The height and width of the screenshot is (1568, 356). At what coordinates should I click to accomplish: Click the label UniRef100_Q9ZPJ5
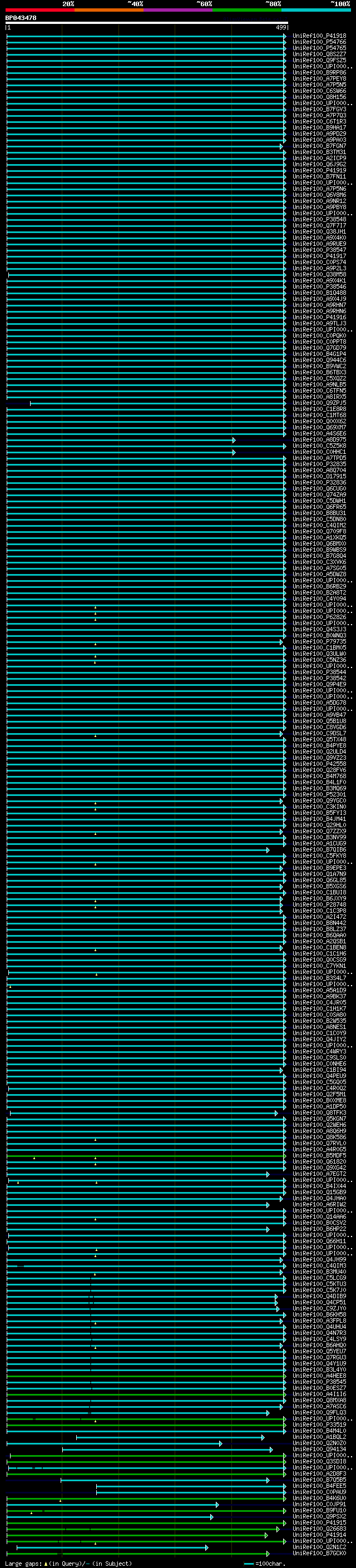[x=319, y=403]
